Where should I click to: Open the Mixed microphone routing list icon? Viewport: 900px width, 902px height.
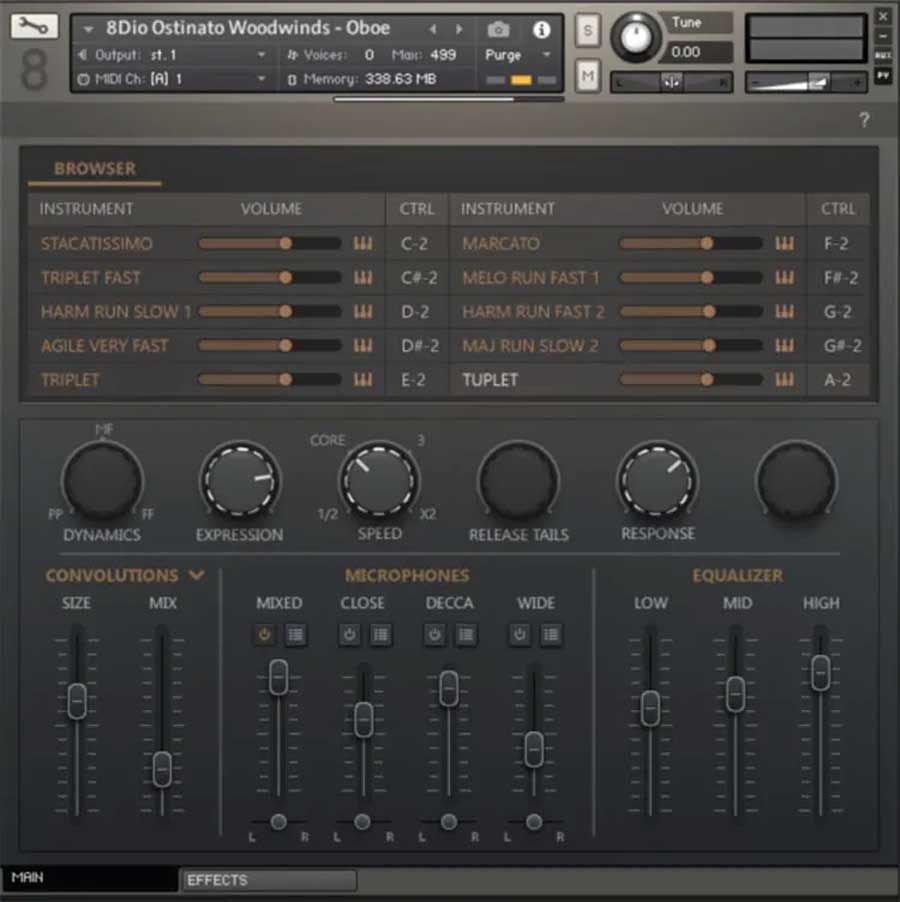[x=296, y=635]
